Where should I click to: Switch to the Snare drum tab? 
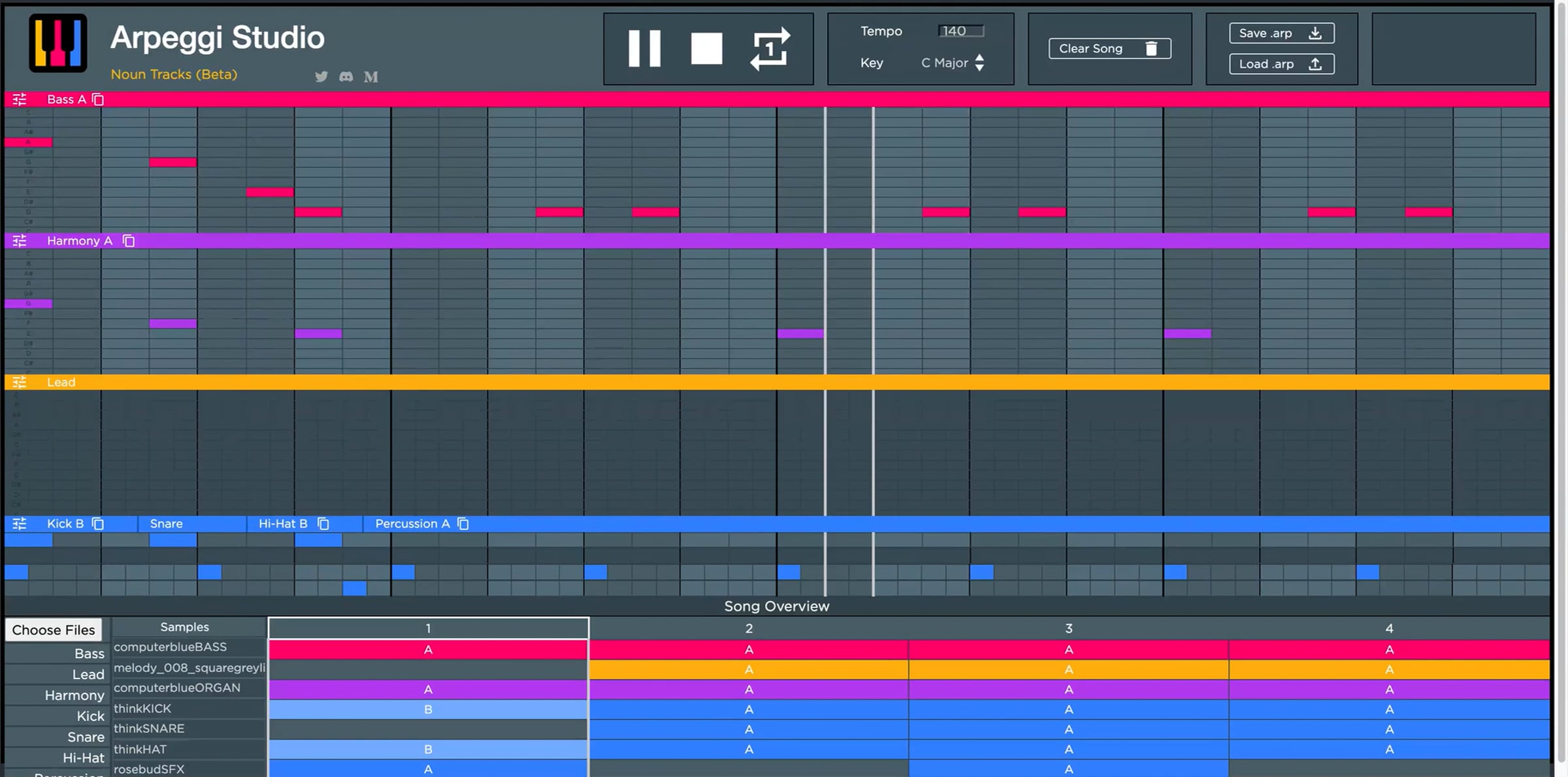167,524
